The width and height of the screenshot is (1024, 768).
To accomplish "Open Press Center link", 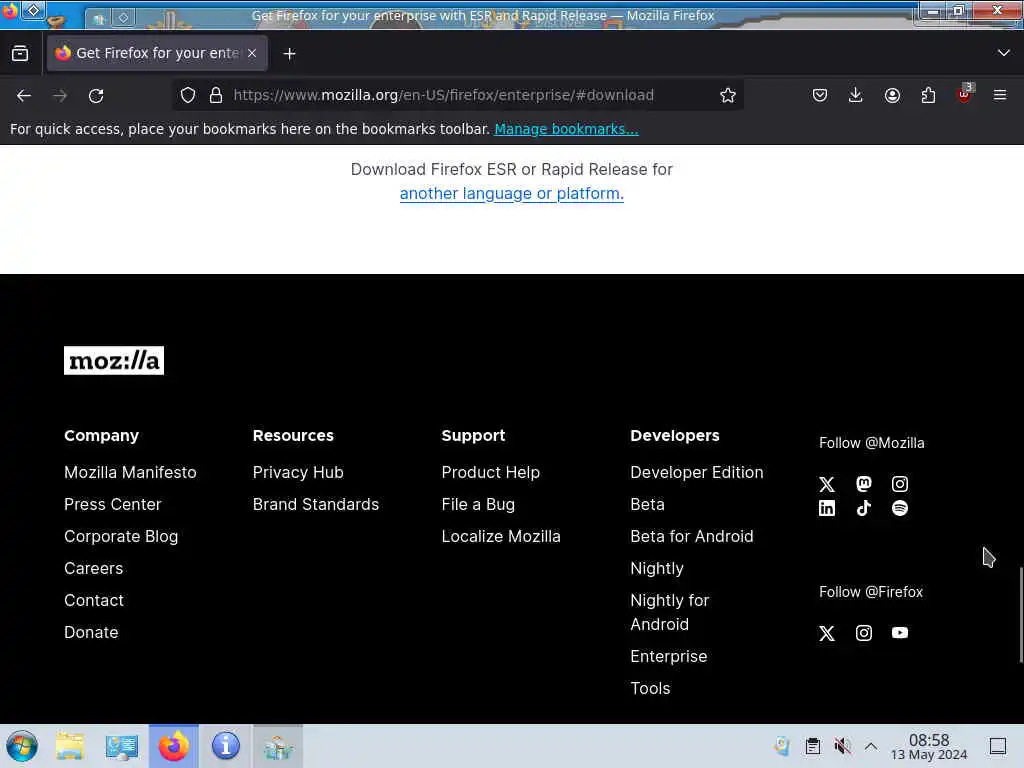I will [x=112, y=504].
